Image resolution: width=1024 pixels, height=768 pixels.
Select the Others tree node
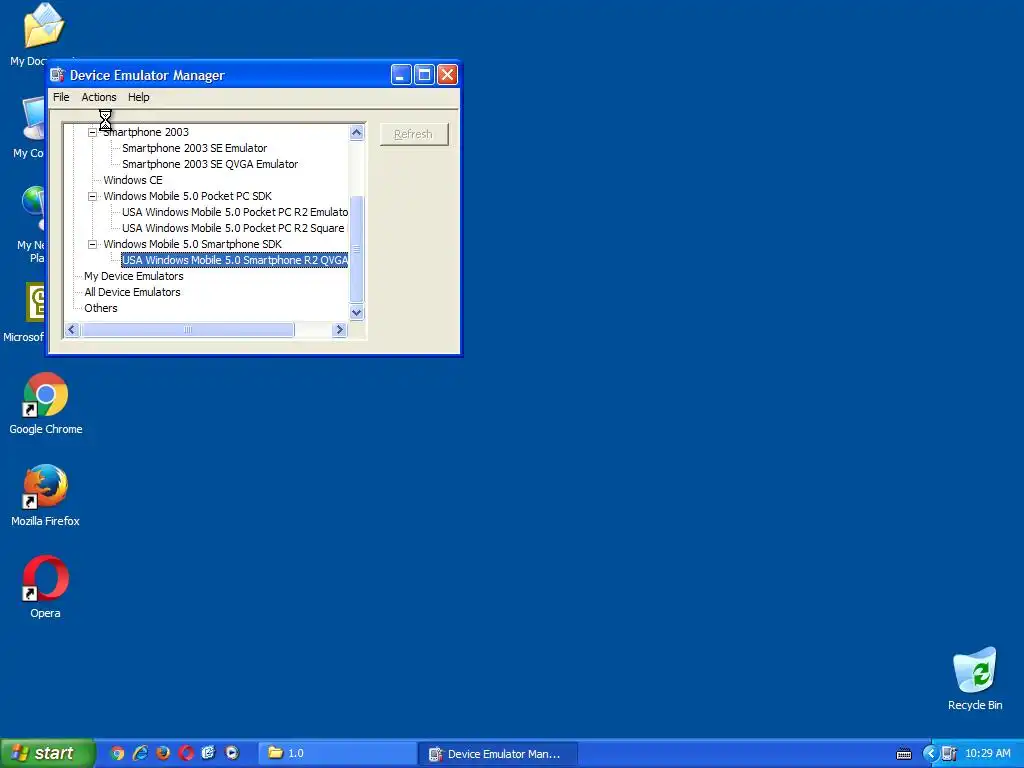tap(101, 308)
